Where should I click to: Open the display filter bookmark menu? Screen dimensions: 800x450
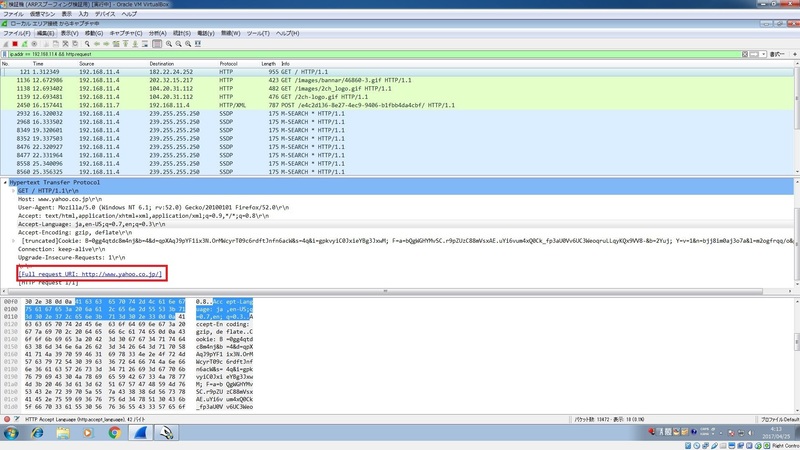[5, 54]
